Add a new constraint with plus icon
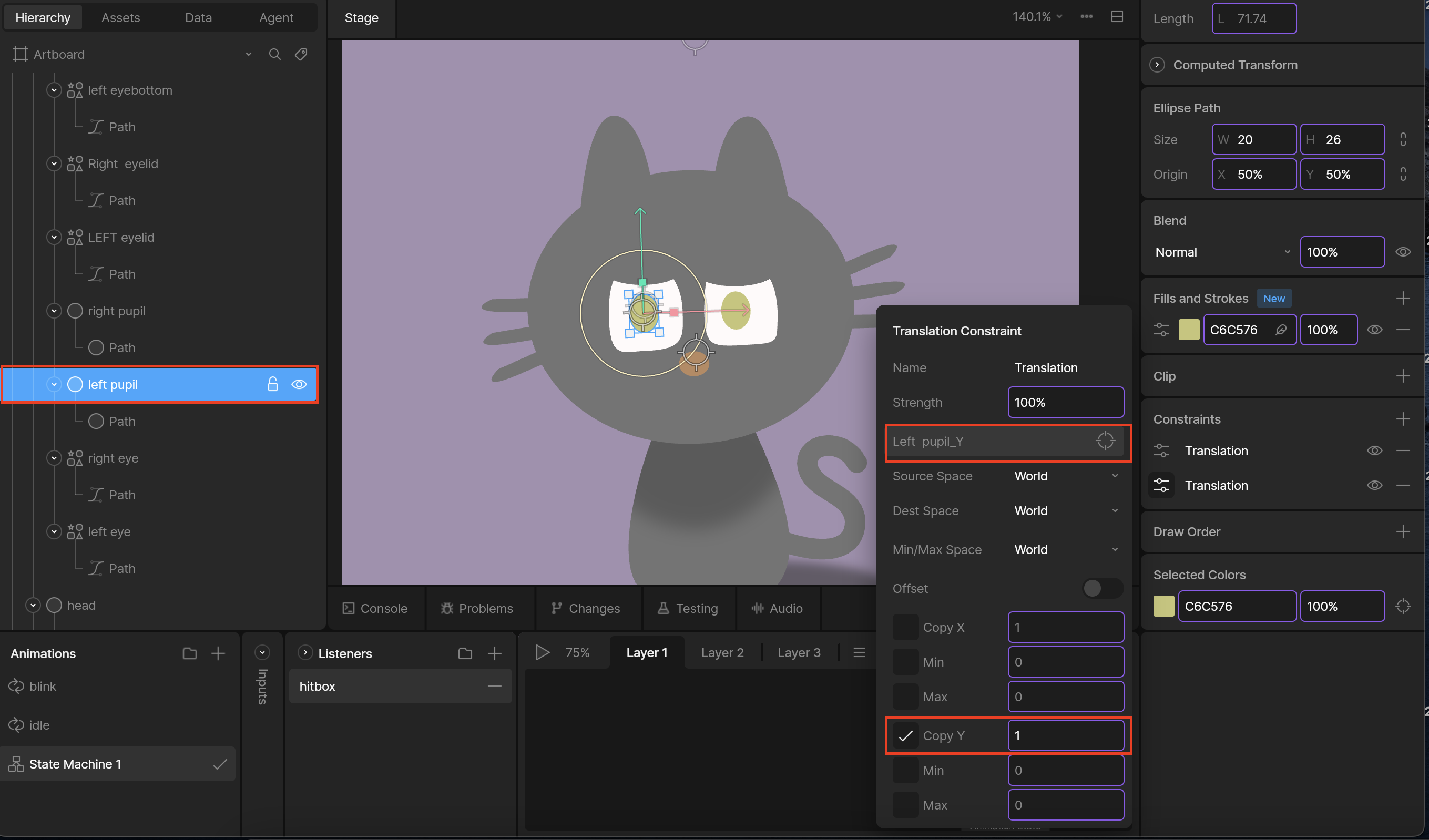The image size is (1429, 840). tap(1403, 419)
